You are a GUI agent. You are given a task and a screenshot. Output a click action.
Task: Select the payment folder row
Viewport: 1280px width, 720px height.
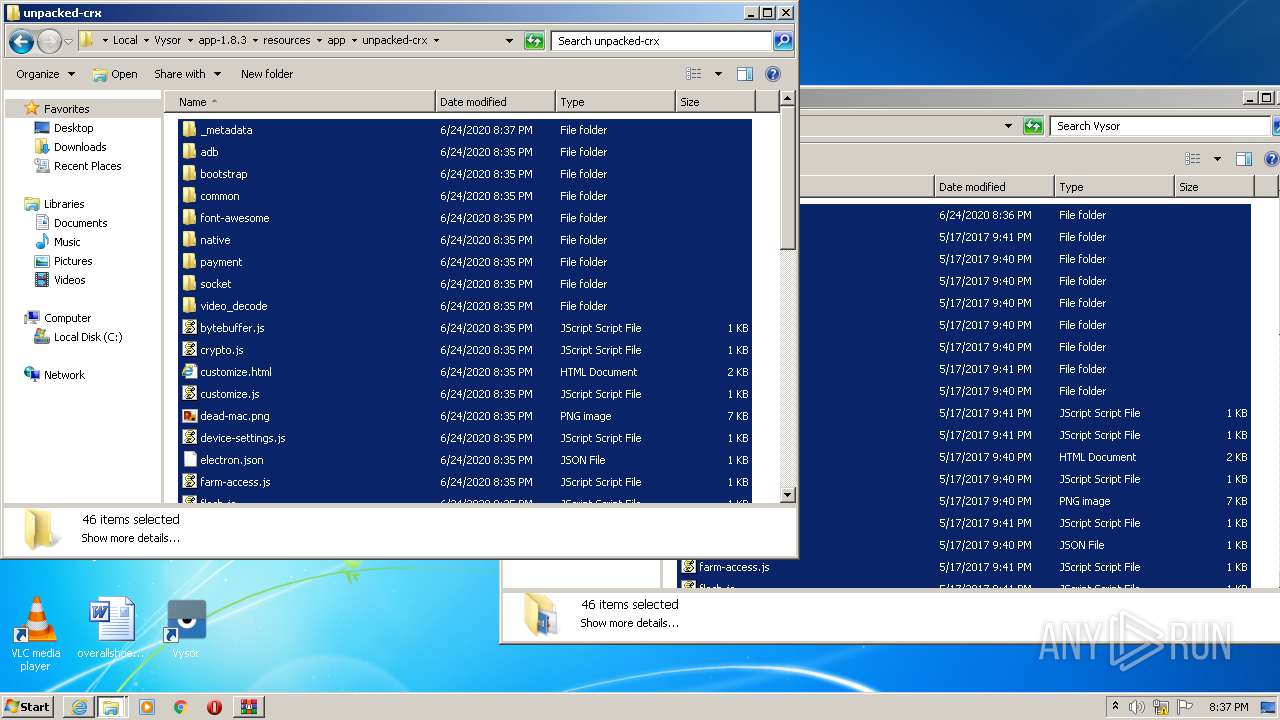point(465,262)
